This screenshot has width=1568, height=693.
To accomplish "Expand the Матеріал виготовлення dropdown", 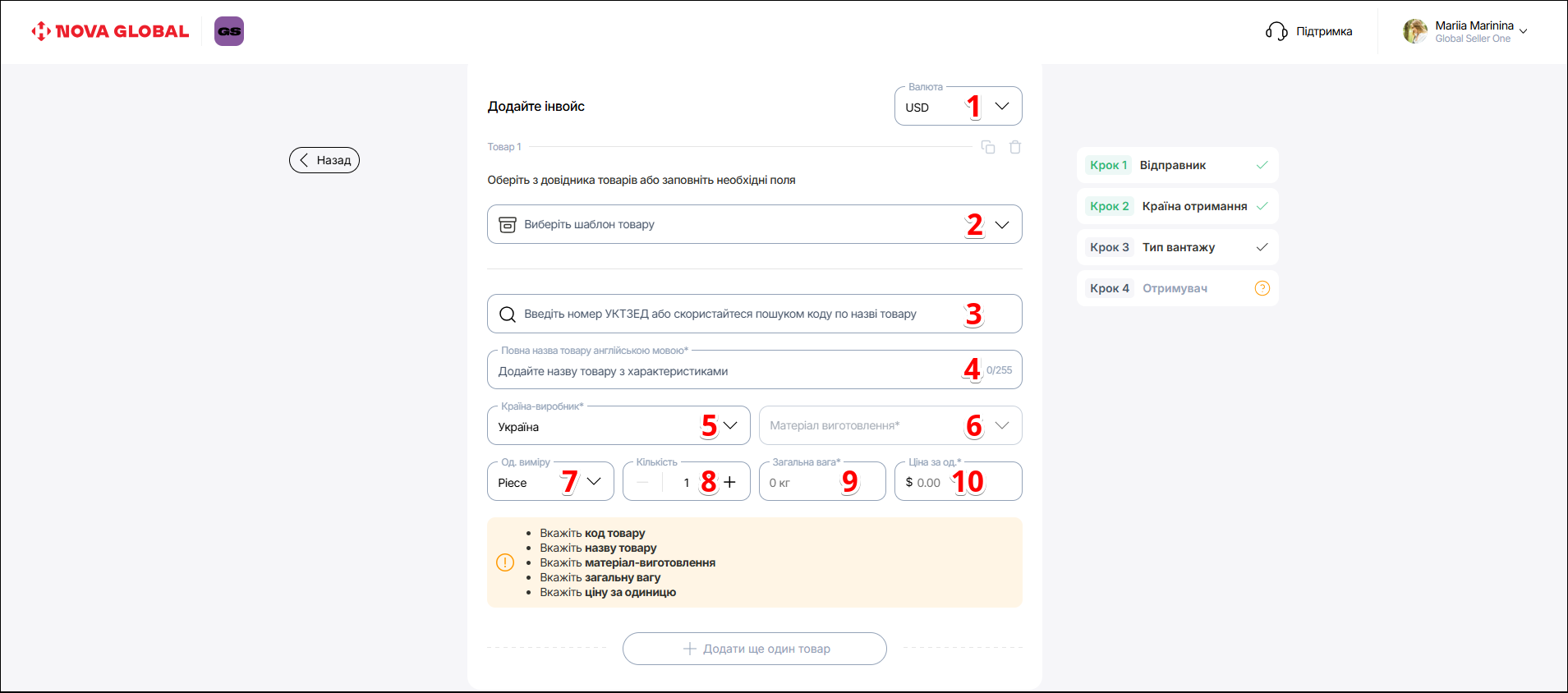I will point(1001,425).
